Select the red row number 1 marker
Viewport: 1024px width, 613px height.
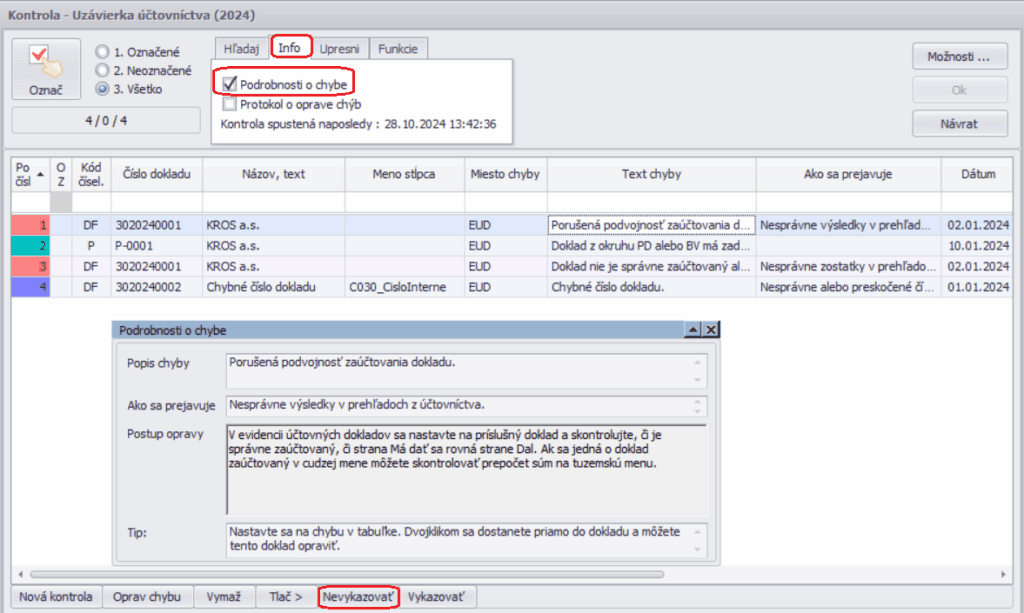click(x=30, y=226)
